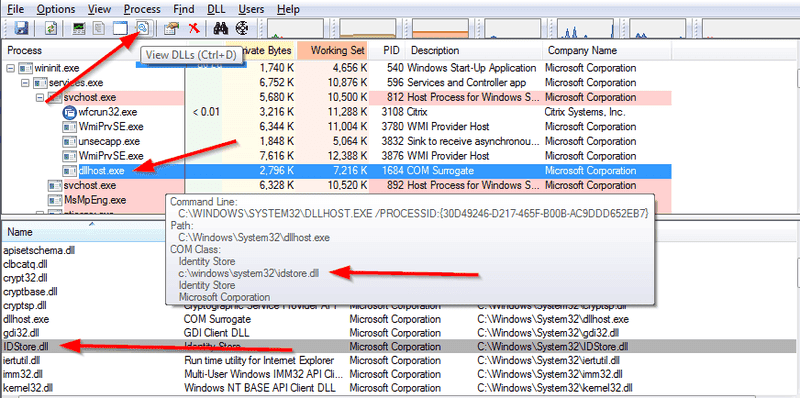Click the 'Citrix Systems, Inc.' company cell

585,112
